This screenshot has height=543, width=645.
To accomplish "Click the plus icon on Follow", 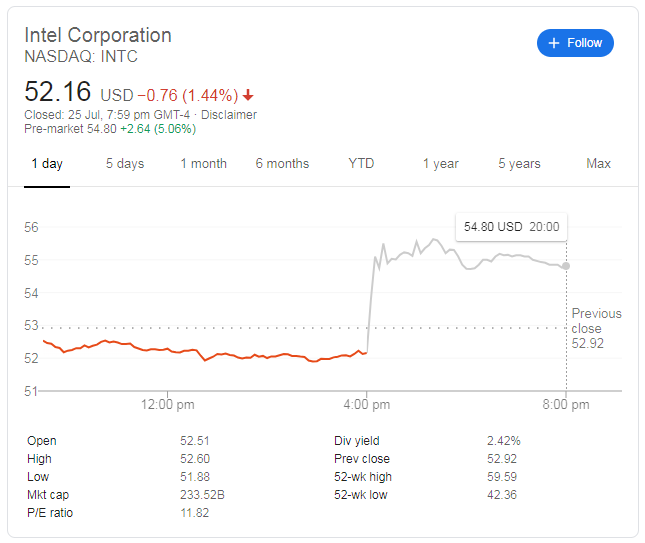I will [555, 43].
